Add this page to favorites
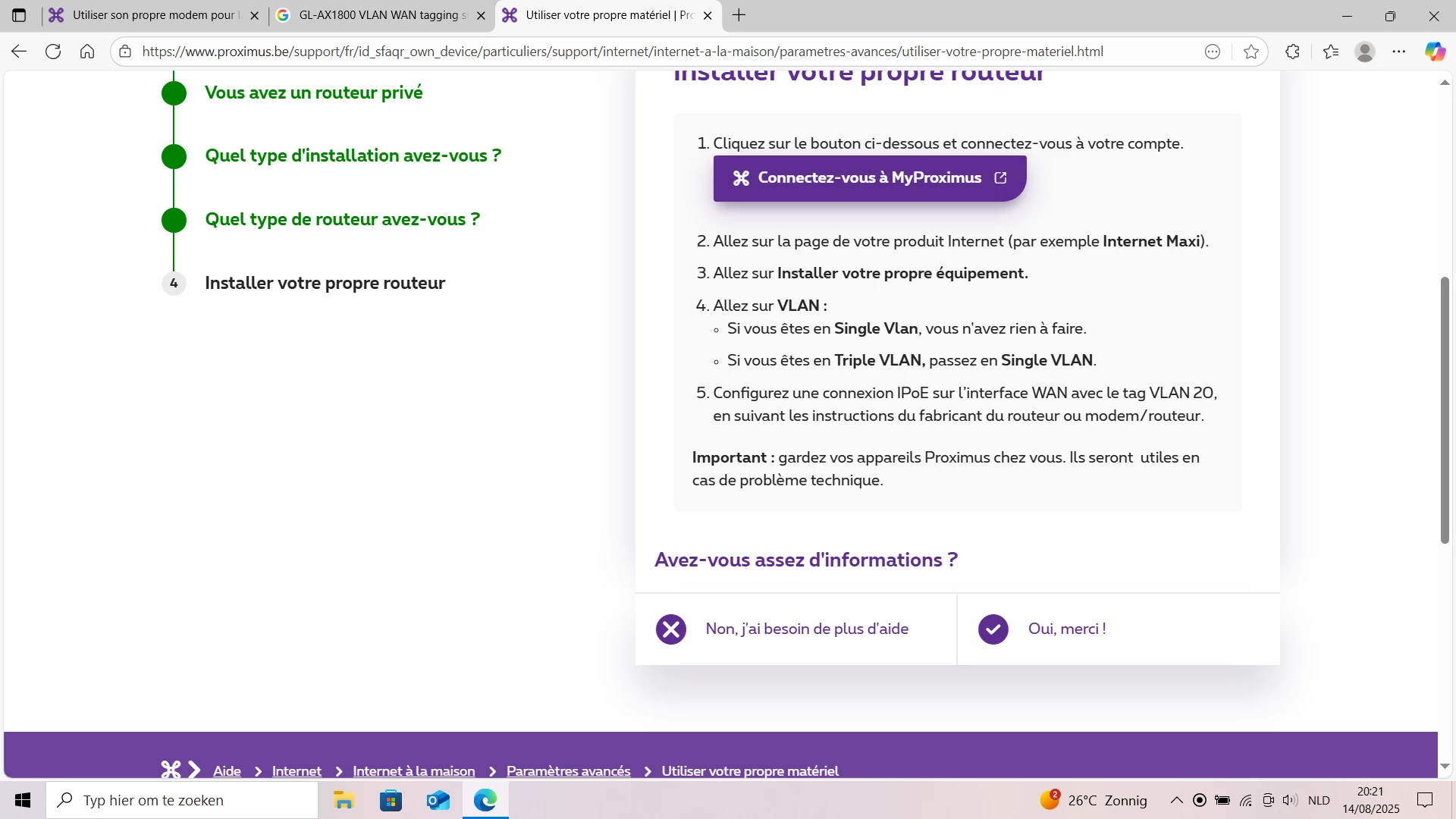 [1251, 52]
